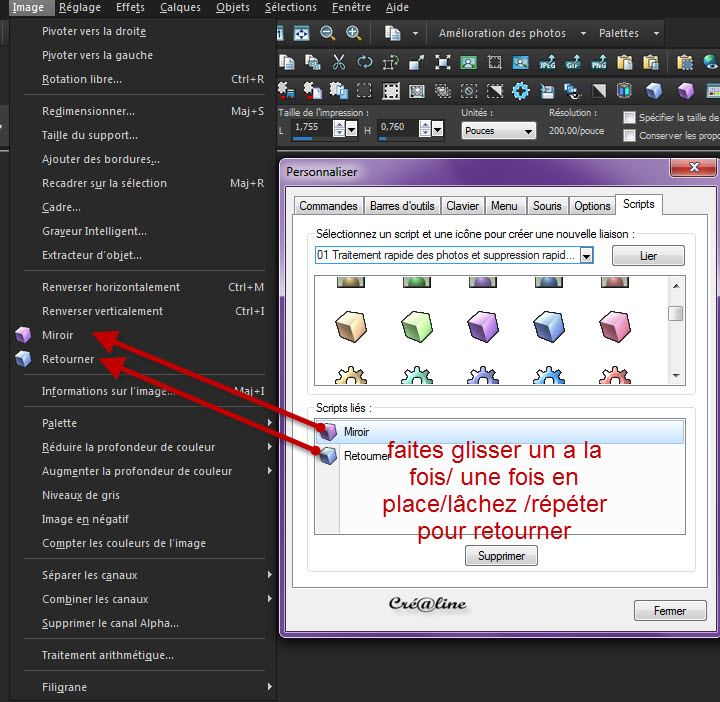Switch to the Commandes tab
Image resolution: width=720 pixels, height=702 pixels.
coord(328,206)
